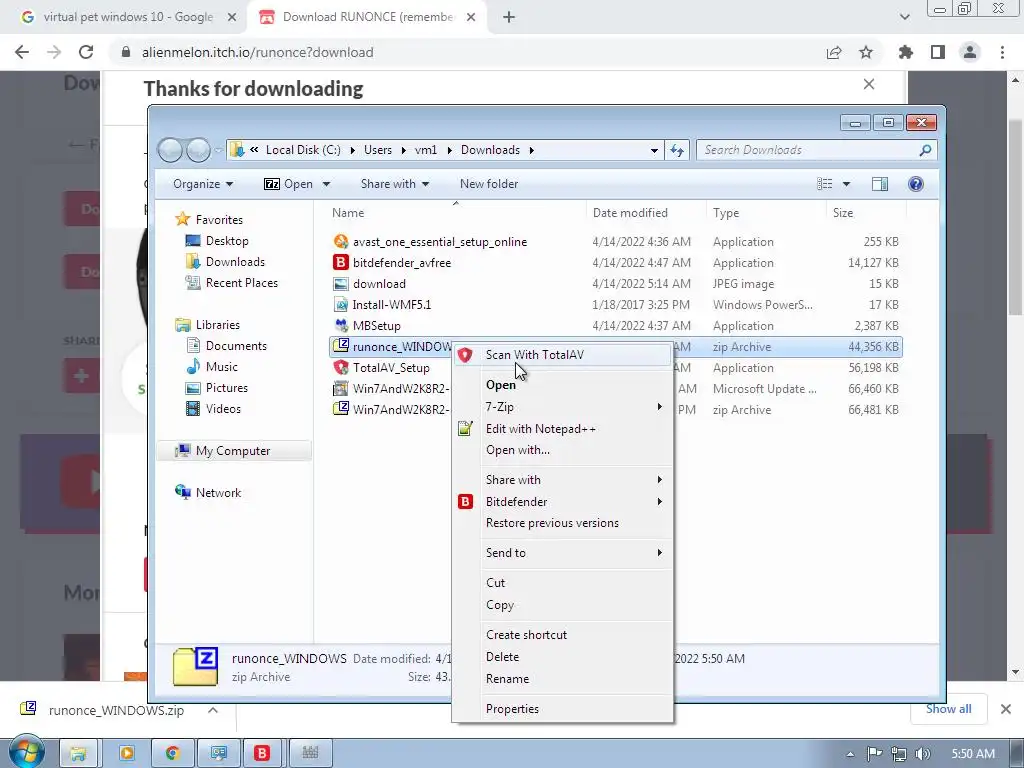
Task: Expand the Send to submenu
Action: [x=563, y=552]
